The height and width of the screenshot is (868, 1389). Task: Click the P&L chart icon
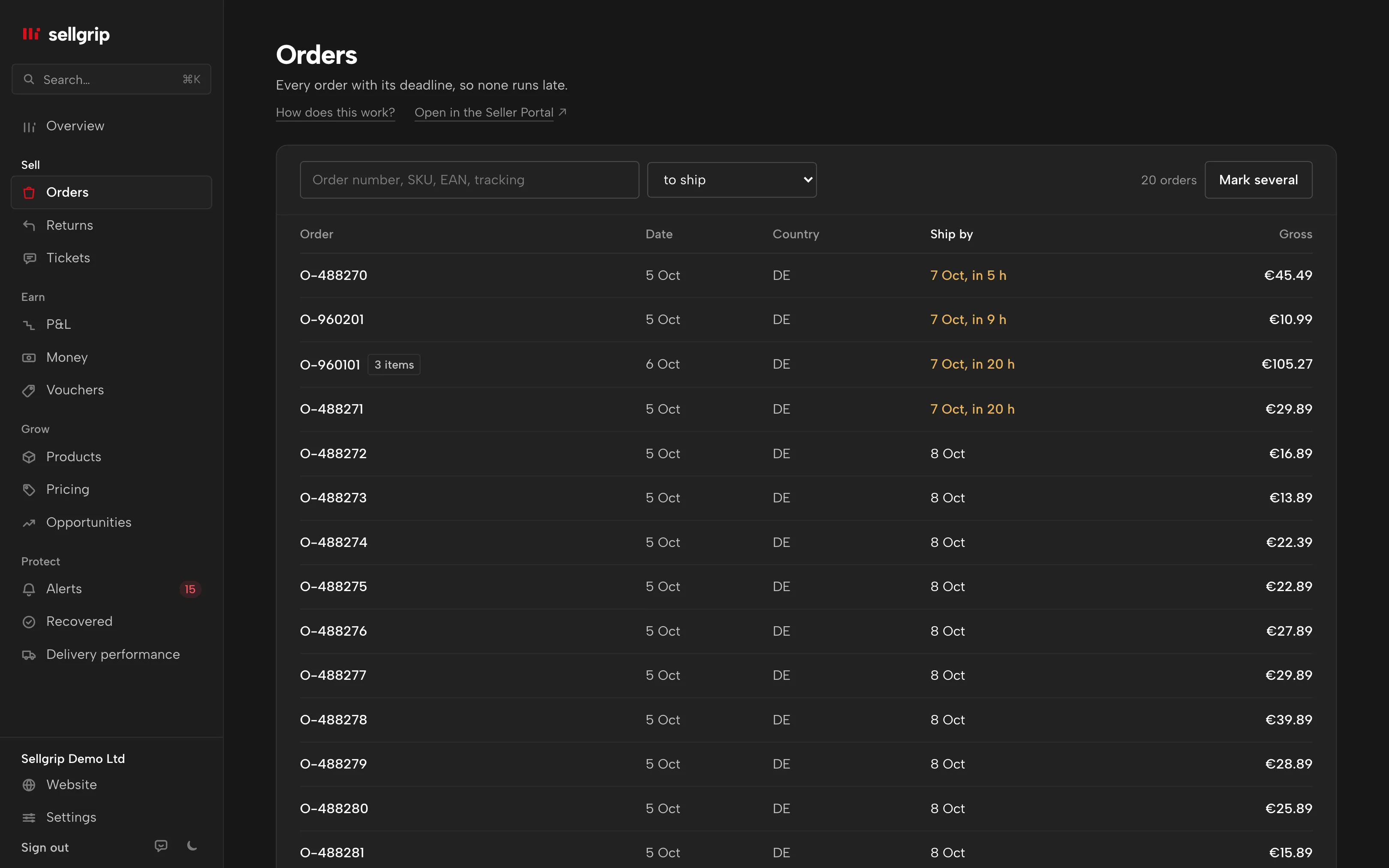[29, 325]
